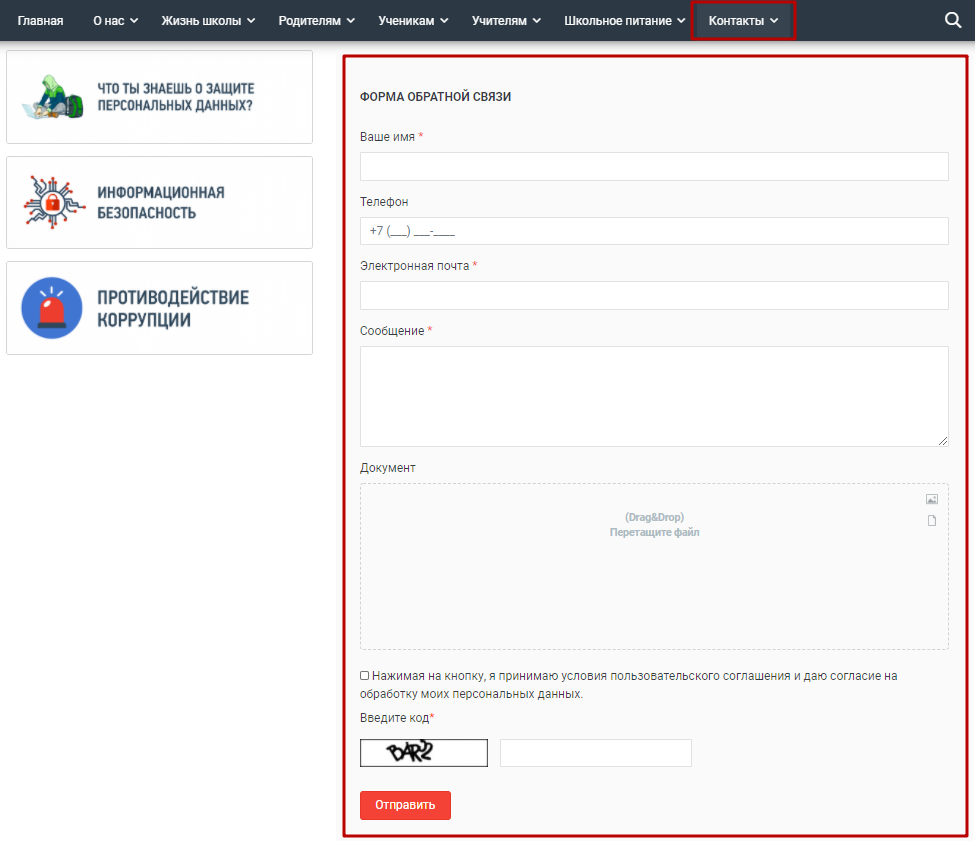Screen dimensions: 975x841
Task: Click the red siren anti-corruption icon
Action: pos(52,308)
